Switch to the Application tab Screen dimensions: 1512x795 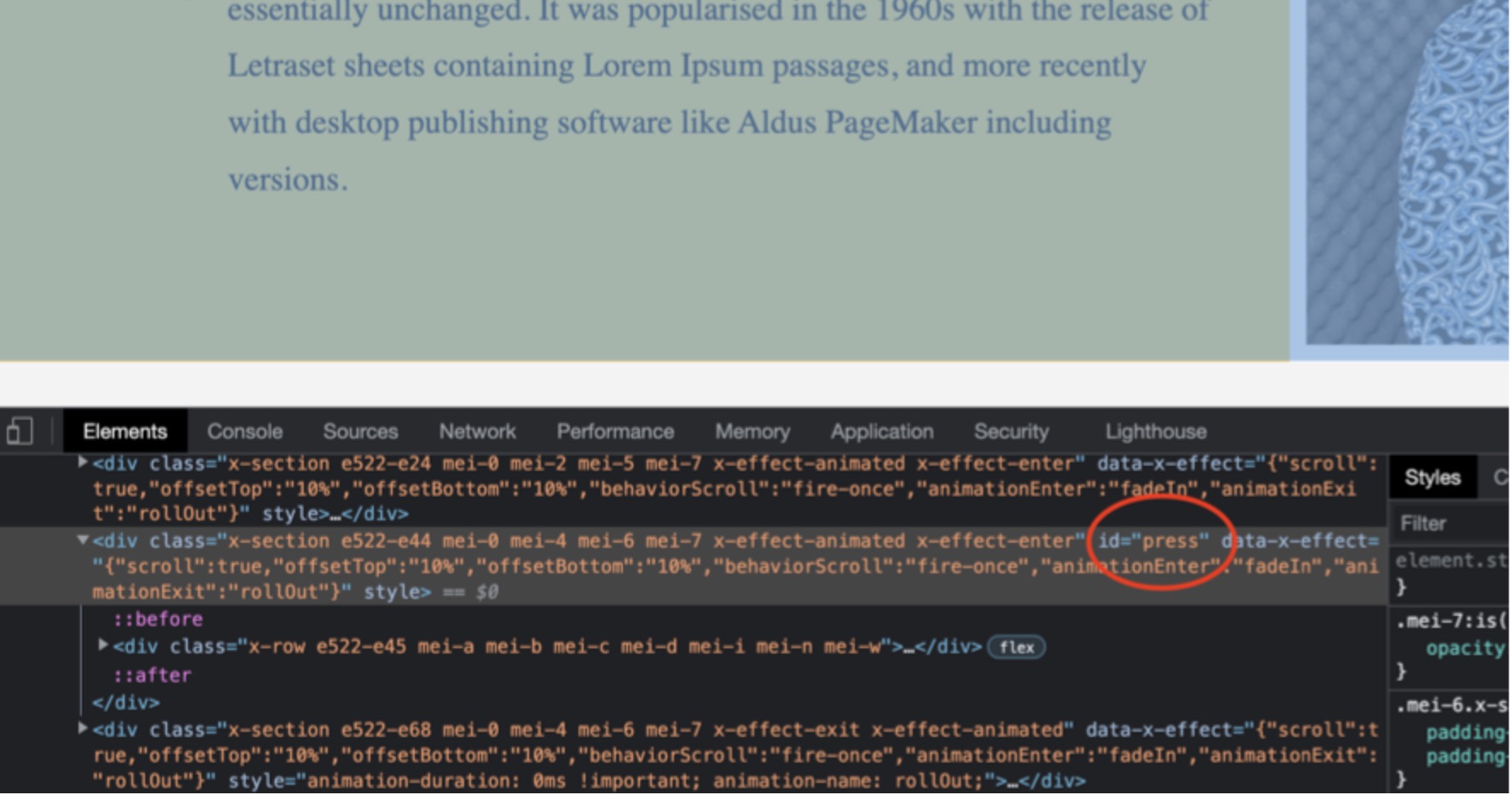(x=881, y=432)
